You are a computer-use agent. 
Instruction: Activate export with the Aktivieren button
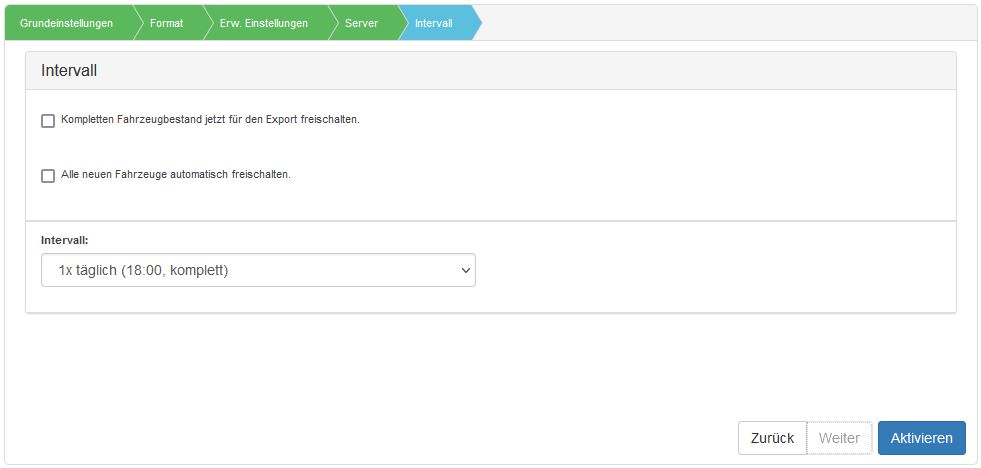point(922,438)
